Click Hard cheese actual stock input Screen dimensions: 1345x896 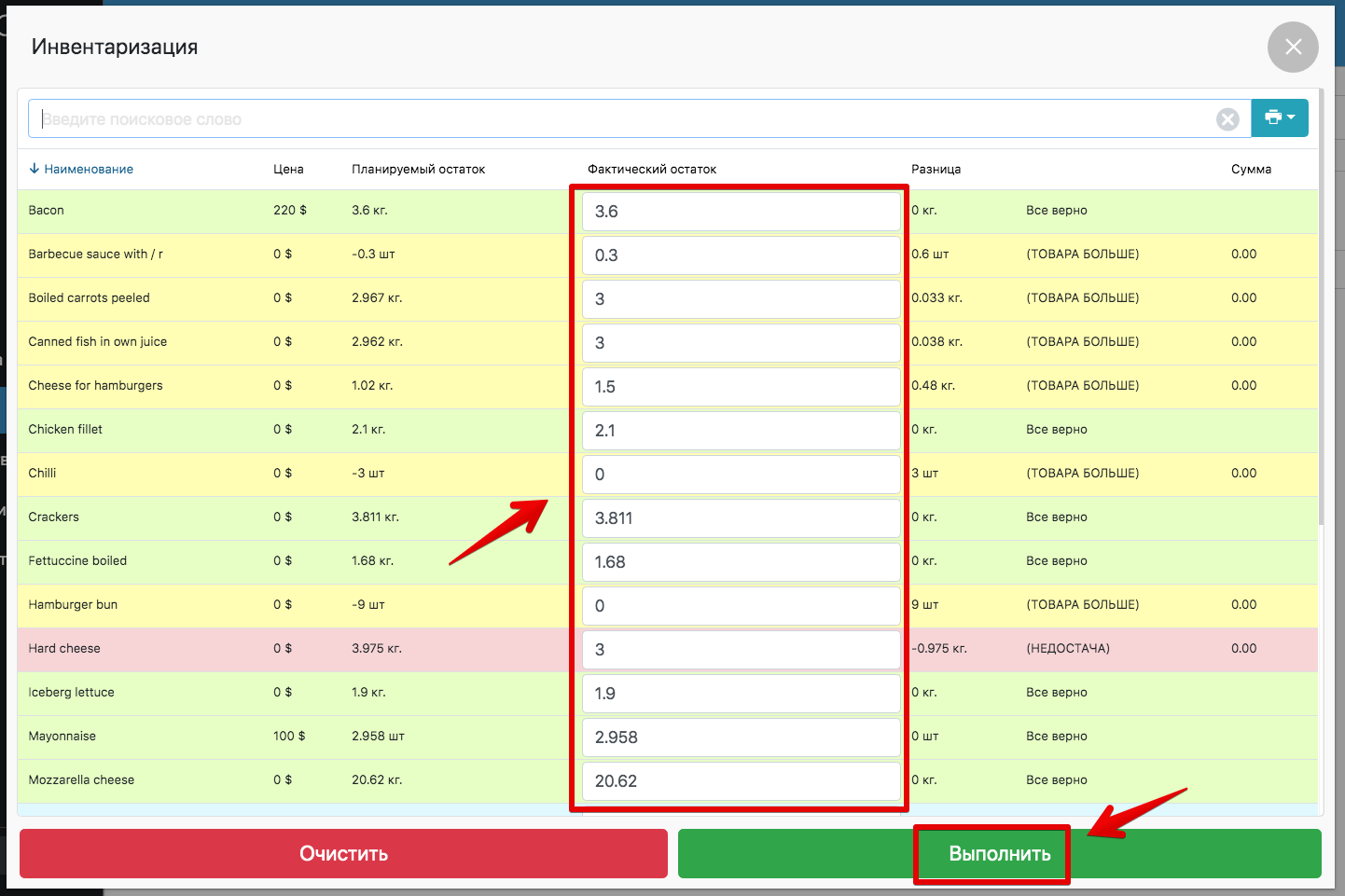click(x=741, y=650)
